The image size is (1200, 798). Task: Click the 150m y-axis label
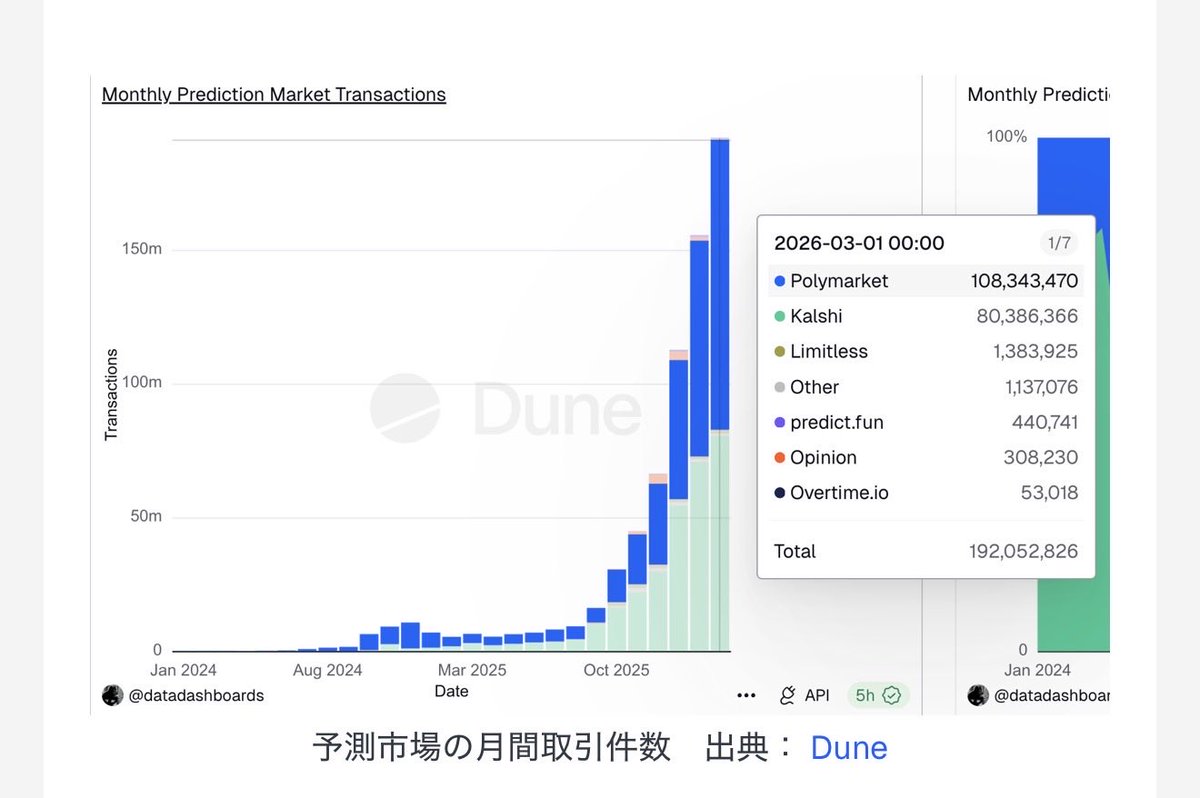click(x=141, y=248)
